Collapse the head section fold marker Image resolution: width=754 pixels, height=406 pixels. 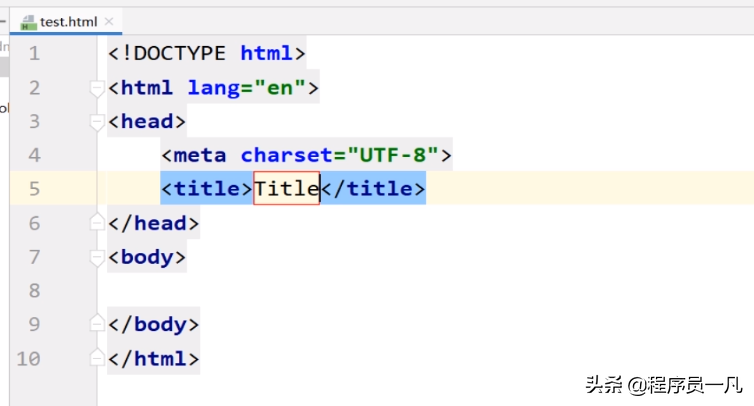[x=97, y=122]
